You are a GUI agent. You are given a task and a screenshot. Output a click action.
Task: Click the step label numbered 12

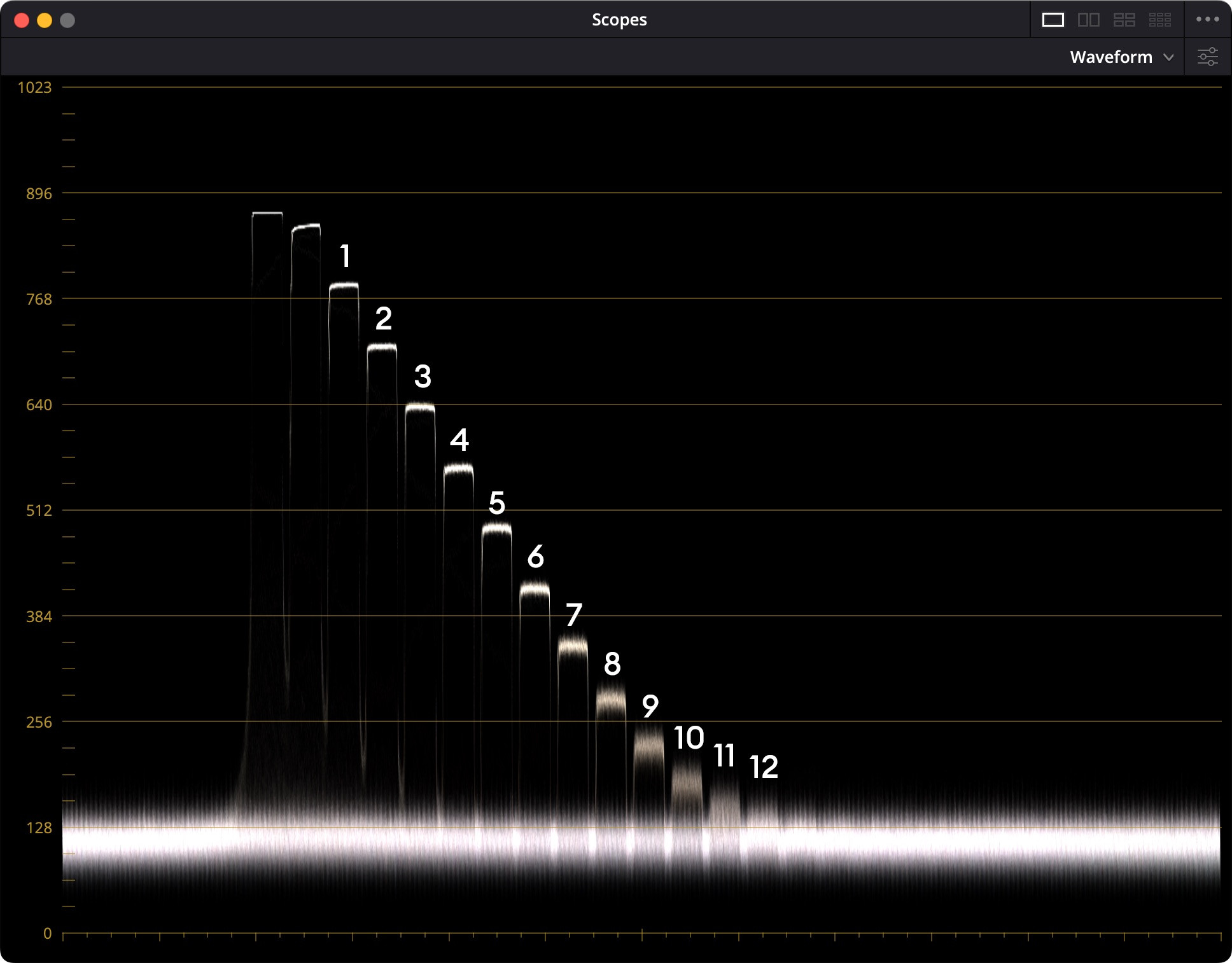(x=764, y=767)
